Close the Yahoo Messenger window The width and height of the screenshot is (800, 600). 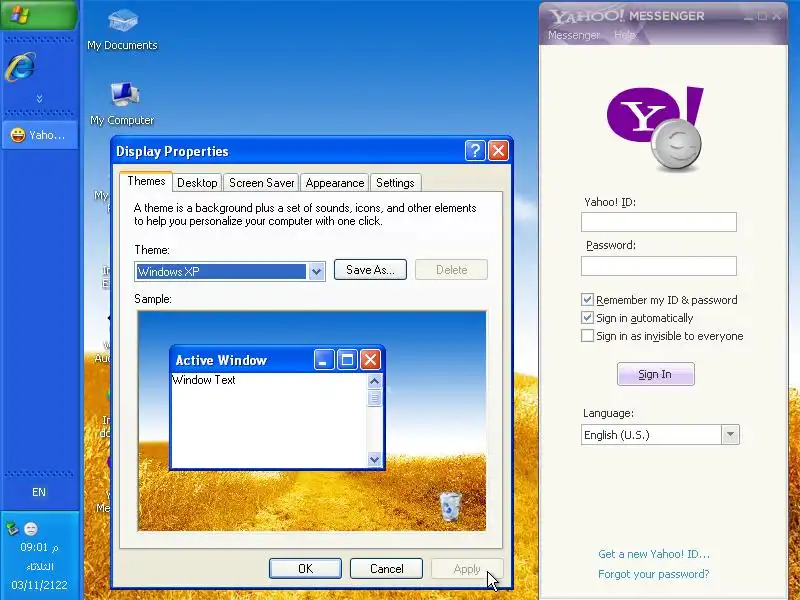click(x=777, y=16)
